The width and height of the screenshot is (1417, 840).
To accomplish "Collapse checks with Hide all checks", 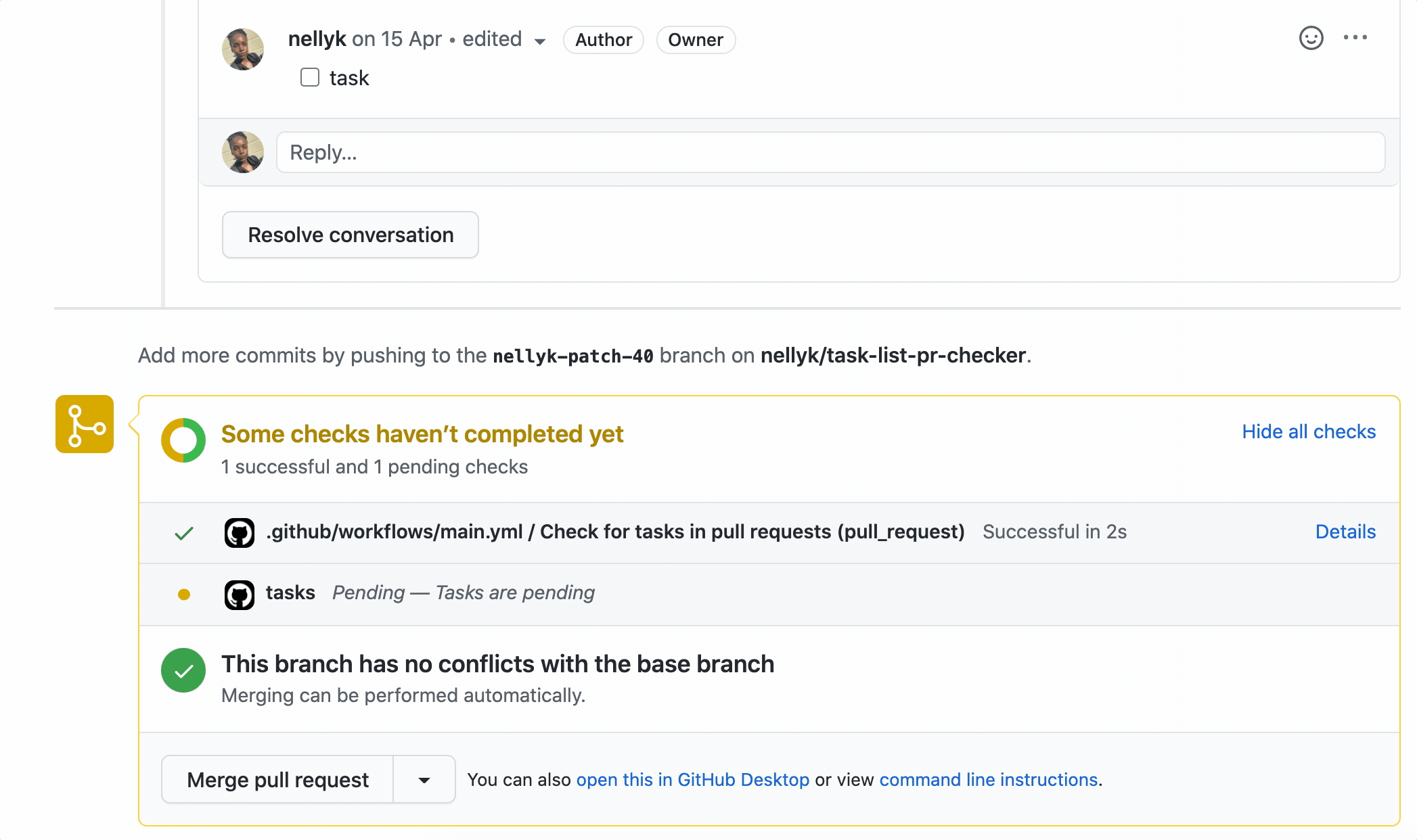I will [1308, 431].
